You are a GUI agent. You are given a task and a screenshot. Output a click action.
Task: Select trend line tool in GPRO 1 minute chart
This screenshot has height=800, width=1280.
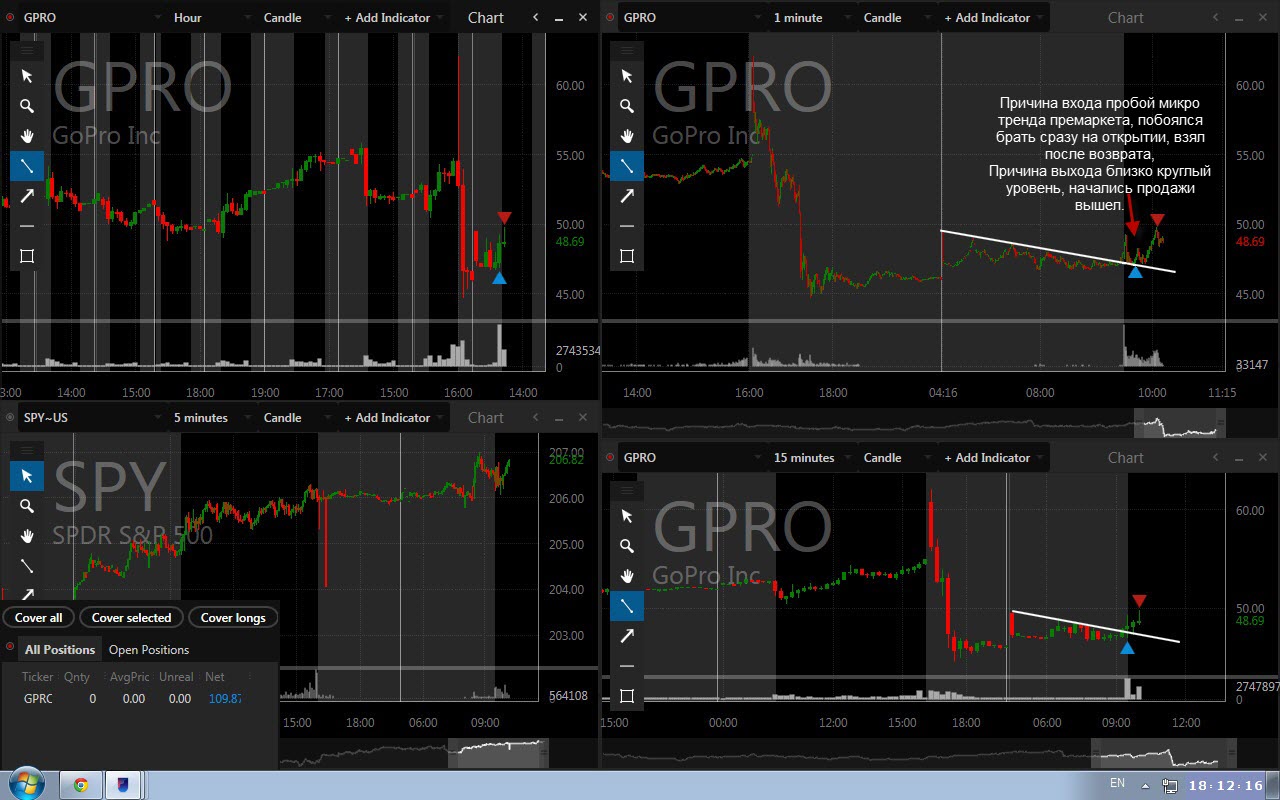pyautogui.click(x=627, y=166)
